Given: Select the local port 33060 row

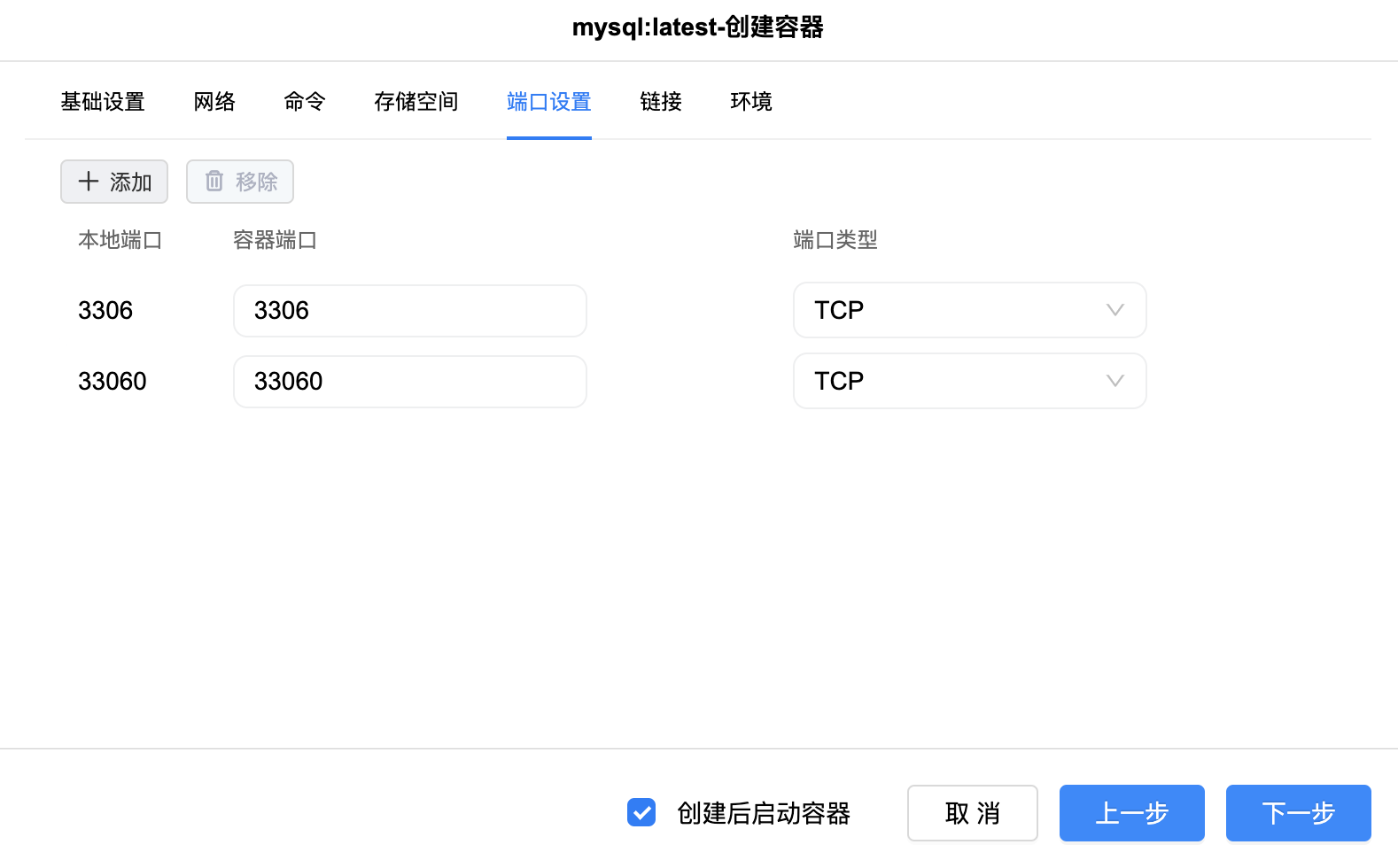Looking at the screenshot, I should pyautogui.click(x=113, y=382).
